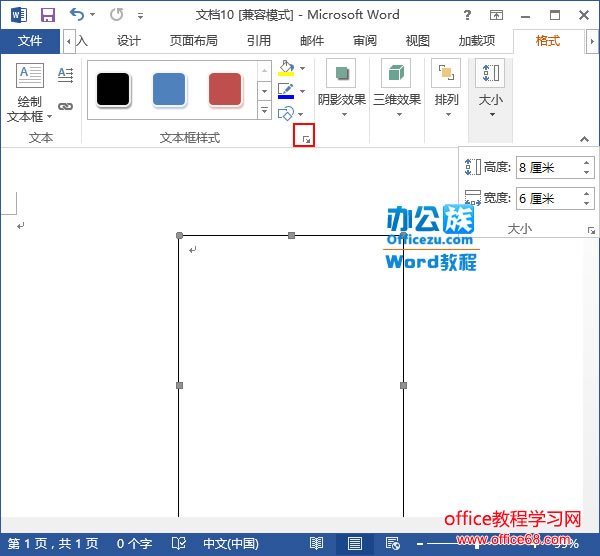Image resolution: width=600 pixels, height=556 pixels.
Task: Open 大小 group dialog launcher
Action: pyautogui.click(x=591, y=230)
